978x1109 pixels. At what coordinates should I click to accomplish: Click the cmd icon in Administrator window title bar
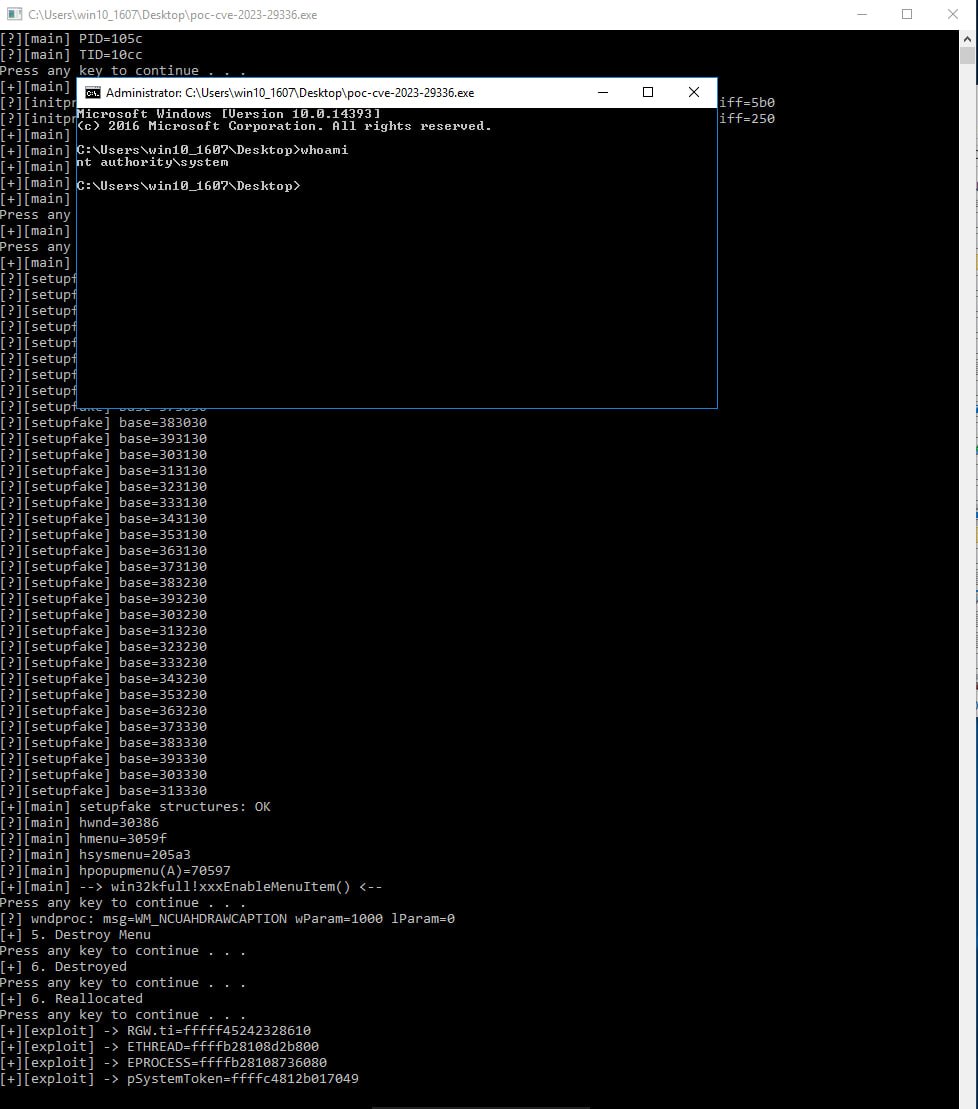pyautogui.click(x=93, y=93)
